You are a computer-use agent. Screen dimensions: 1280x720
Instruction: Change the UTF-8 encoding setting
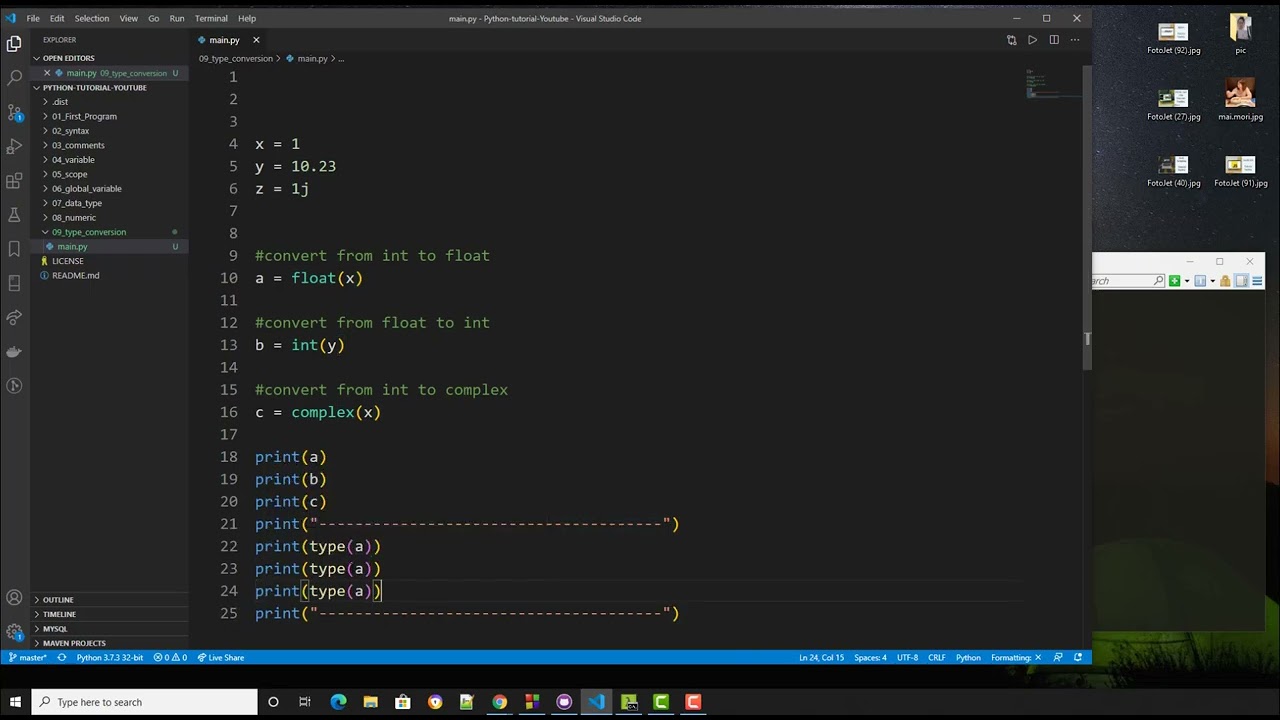pyautogui.click(x=907, y=658)
